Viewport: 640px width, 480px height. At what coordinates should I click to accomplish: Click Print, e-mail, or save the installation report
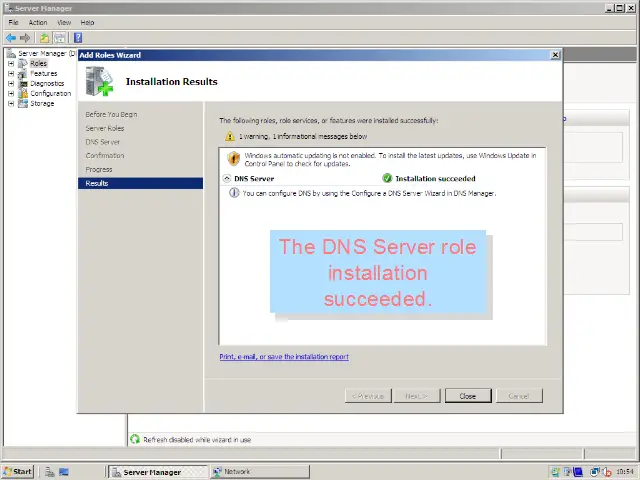[284, 357]
